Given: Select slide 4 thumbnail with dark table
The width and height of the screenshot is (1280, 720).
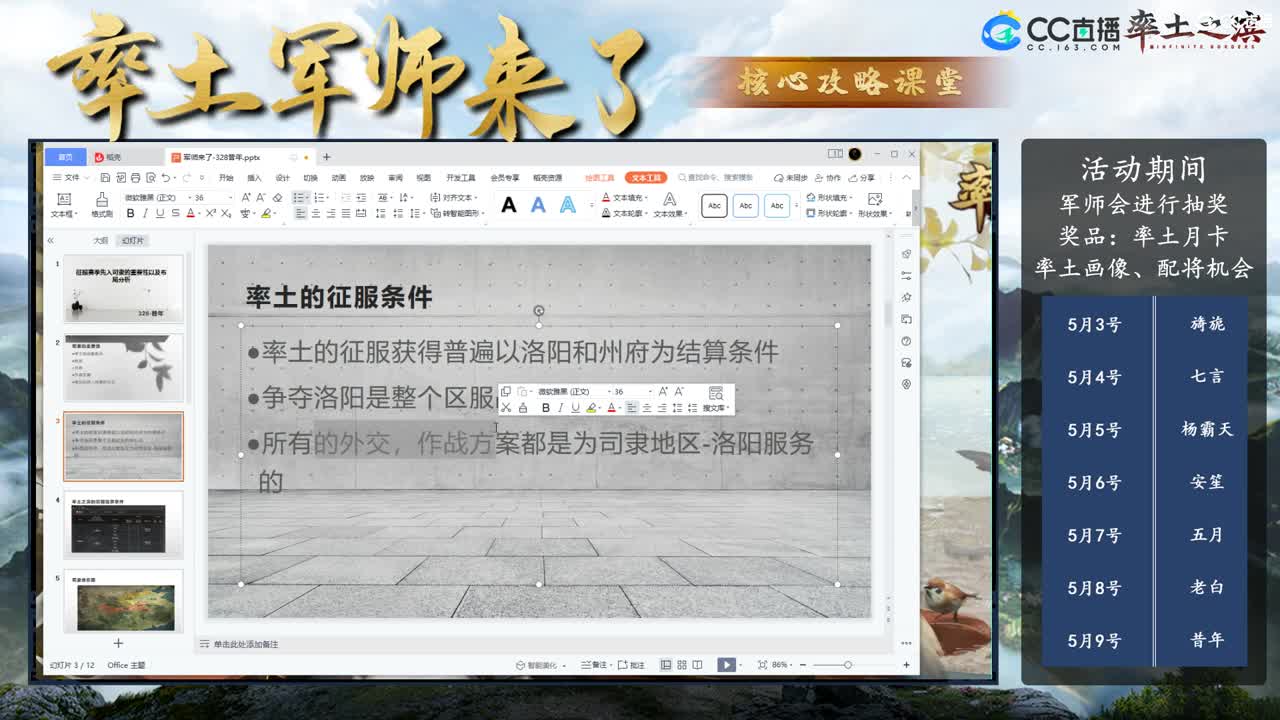Looking at the screenshot, I should pos(123,524).
